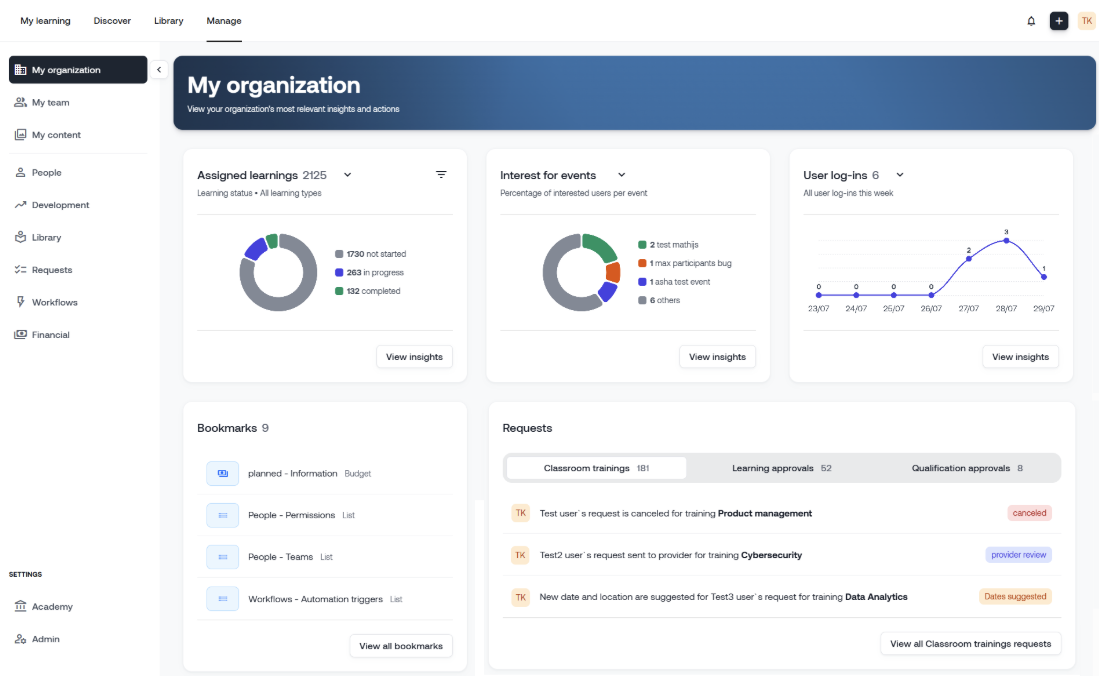Go to the My learning top menu
The height and width of the screenshot is (676, 1099).
point(46,21)
